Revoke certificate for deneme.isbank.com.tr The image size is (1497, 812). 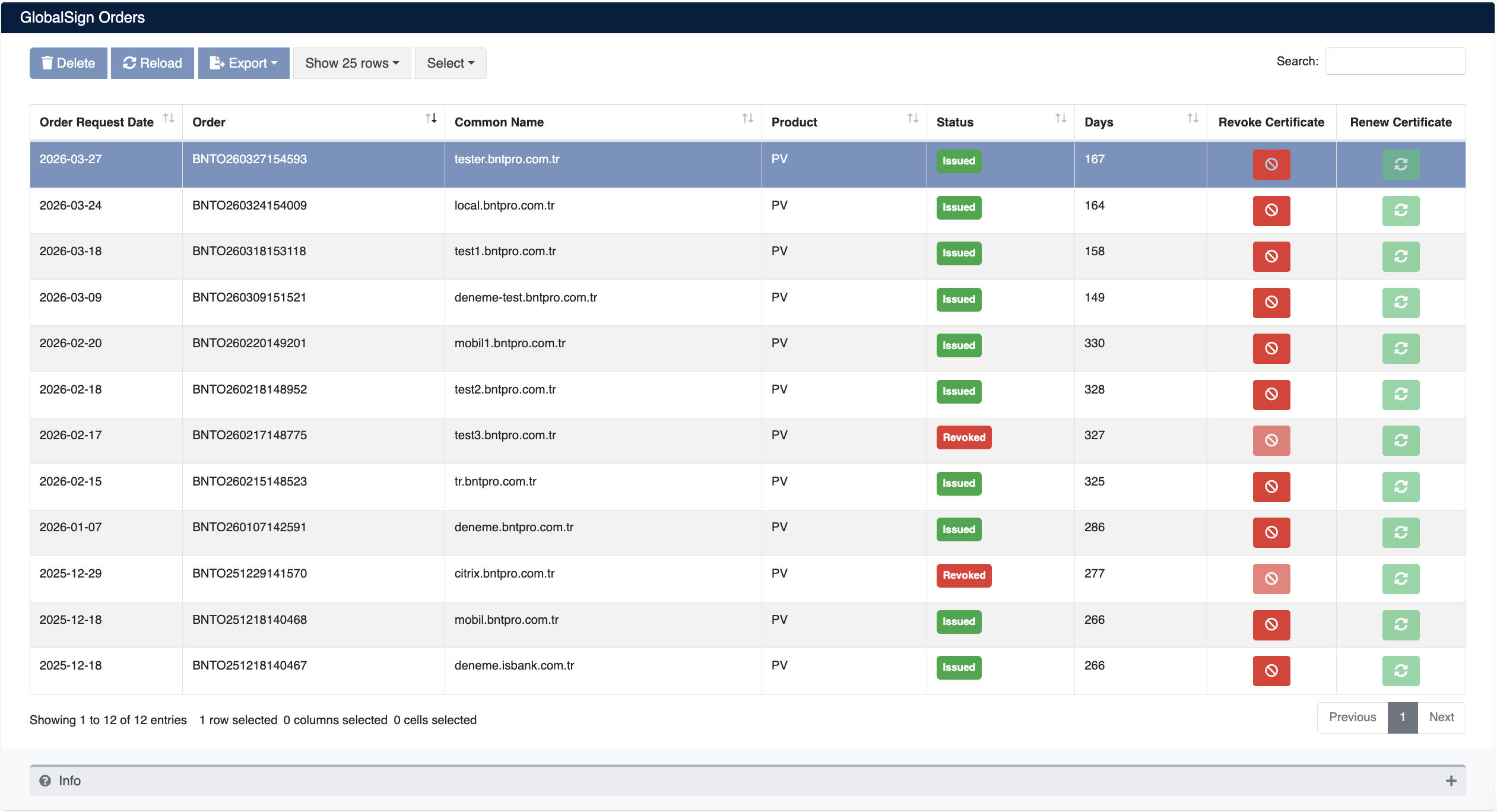pos(1271,671)
